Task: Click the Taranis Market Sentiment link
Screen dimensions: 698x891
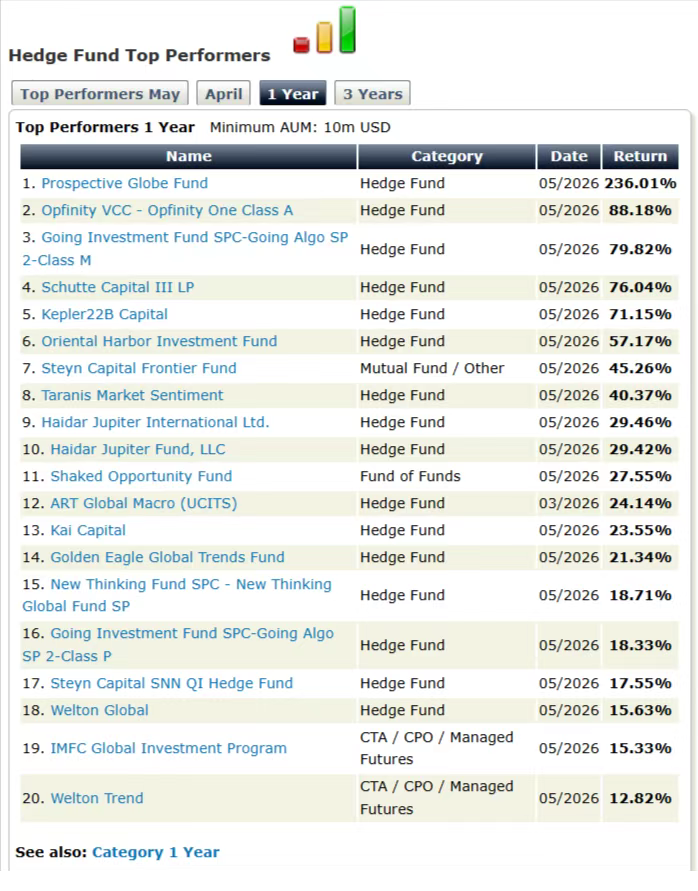Action: (132, 395)
